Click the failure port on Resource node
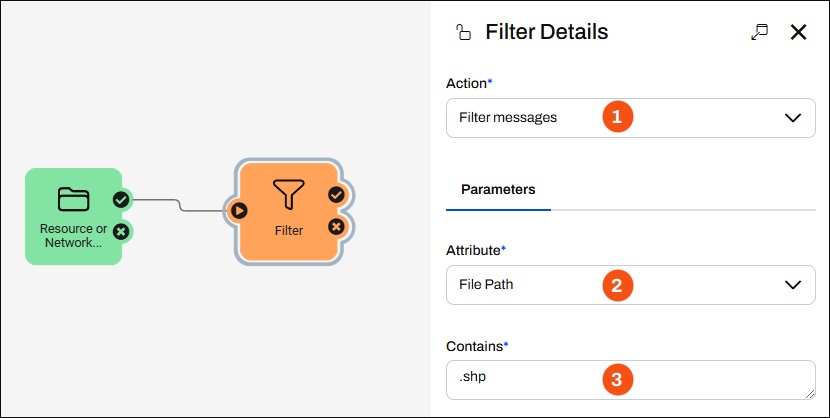 pyautogui.click(x=121, y=231)
